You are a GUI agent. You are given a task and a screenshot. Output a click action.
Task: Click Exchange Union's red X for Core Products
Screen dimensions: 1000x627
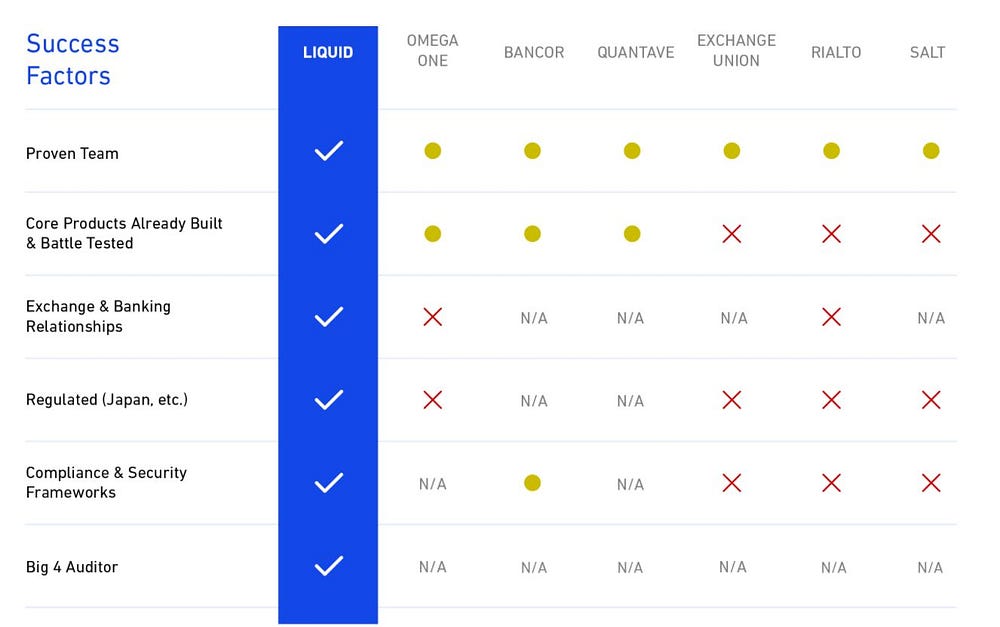[732, 234]
